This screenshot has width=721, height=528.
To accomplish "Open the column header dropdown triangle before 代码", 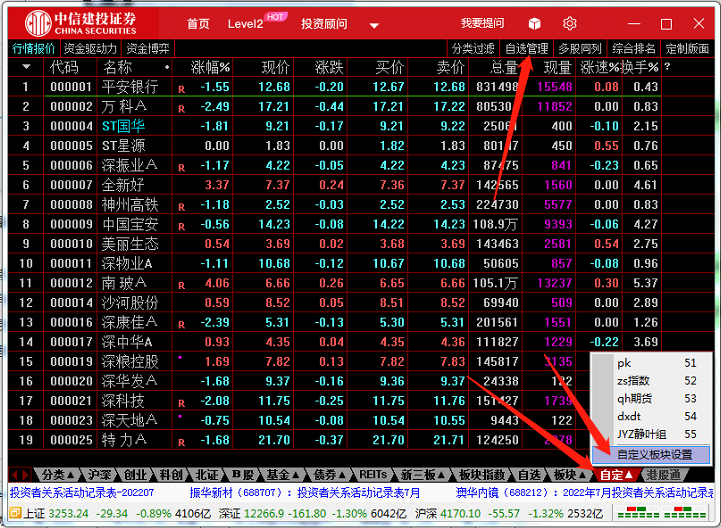I will pyautogui.click(x=26, y=67).
